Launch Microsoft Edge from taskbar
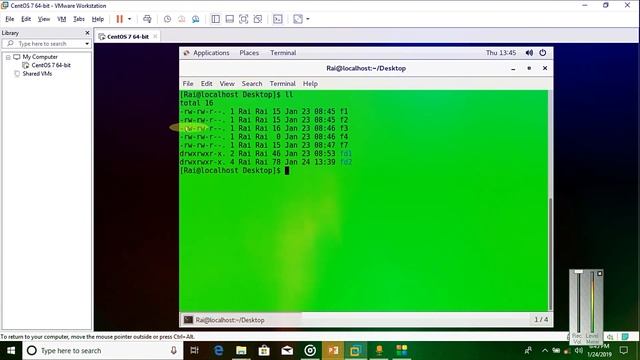 tap(218, 351)
